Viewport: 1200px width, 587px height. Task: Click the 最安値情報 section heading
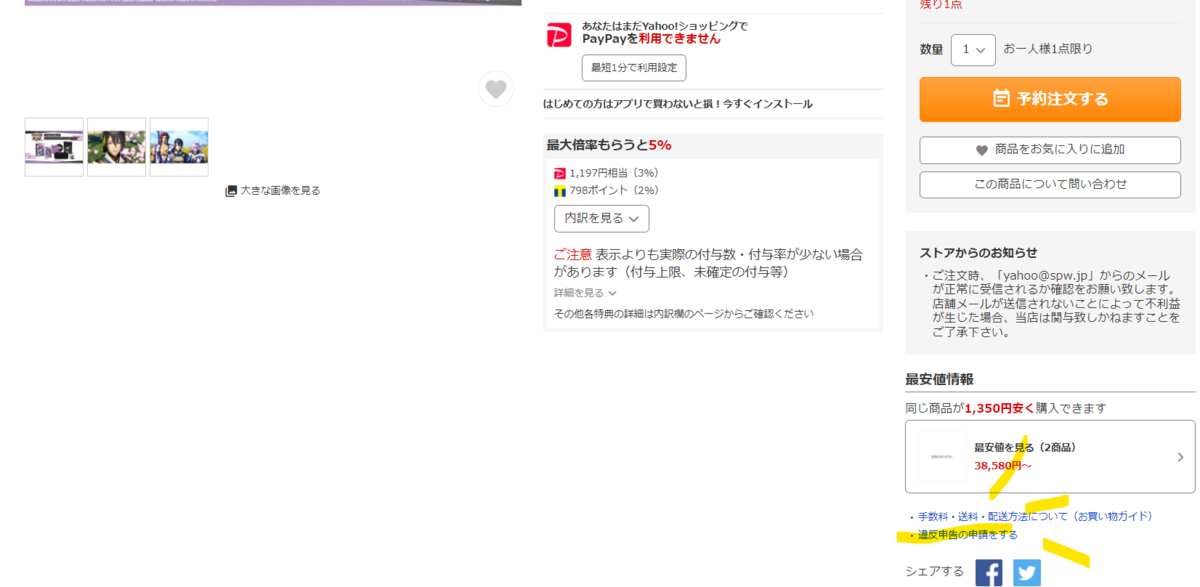[939, 379]
